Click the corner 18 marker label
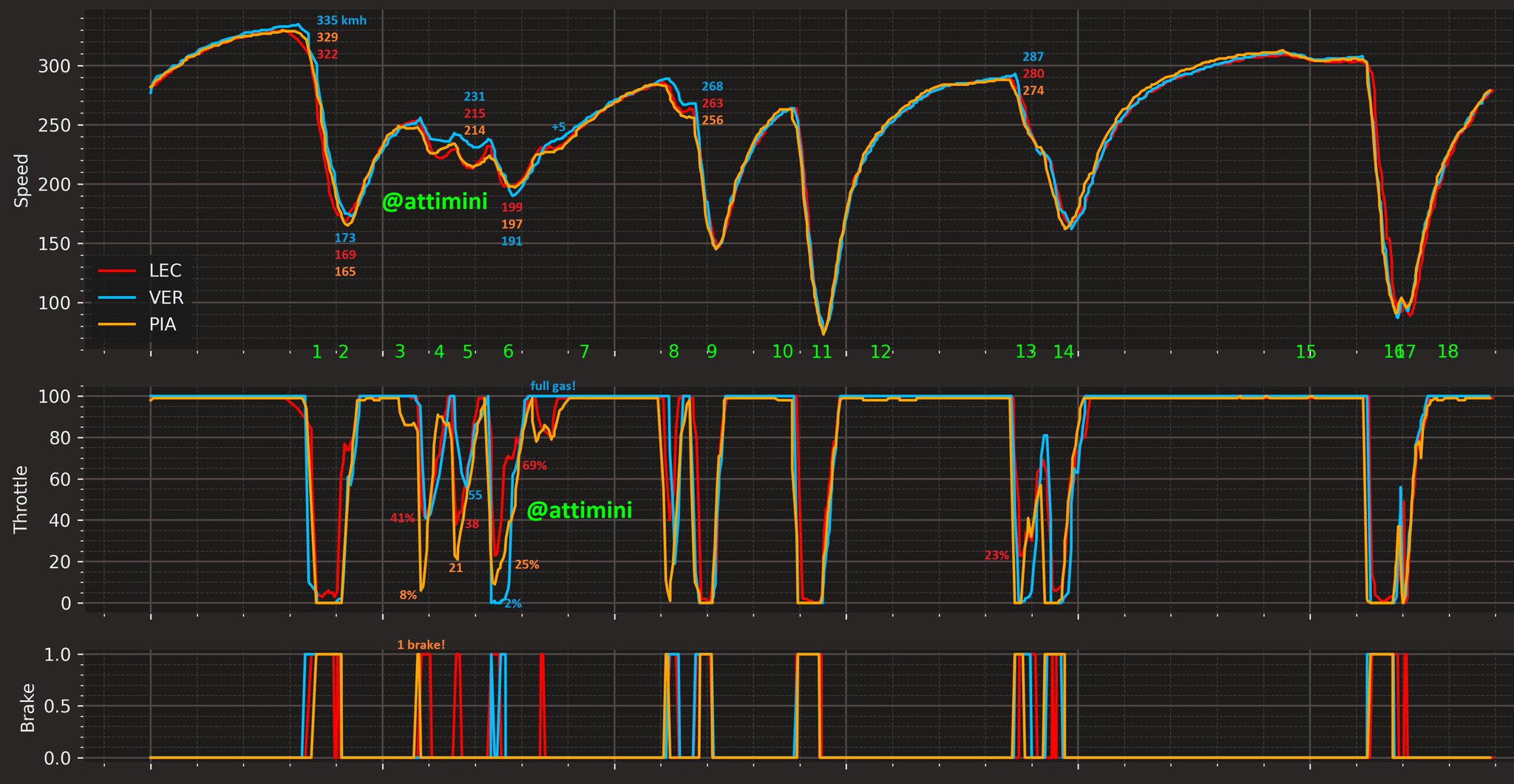 [1447, 352]
